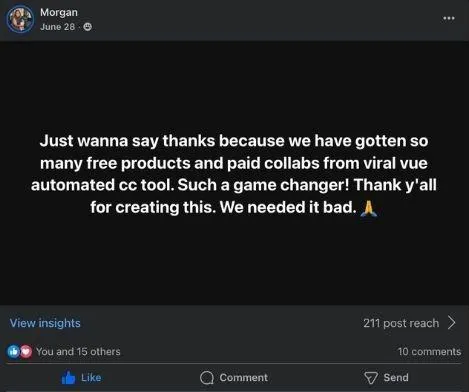Click the praying hands emoji in post
469x392 pixels.
(x=369, y=208)
